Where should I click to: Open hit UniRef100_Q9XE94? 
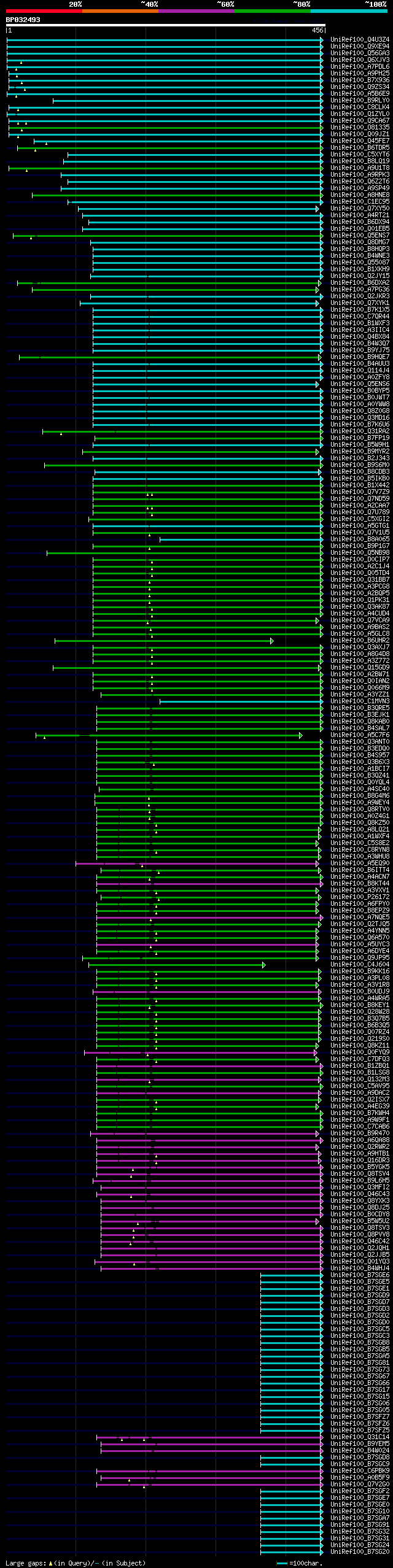[x=360, y=47]
